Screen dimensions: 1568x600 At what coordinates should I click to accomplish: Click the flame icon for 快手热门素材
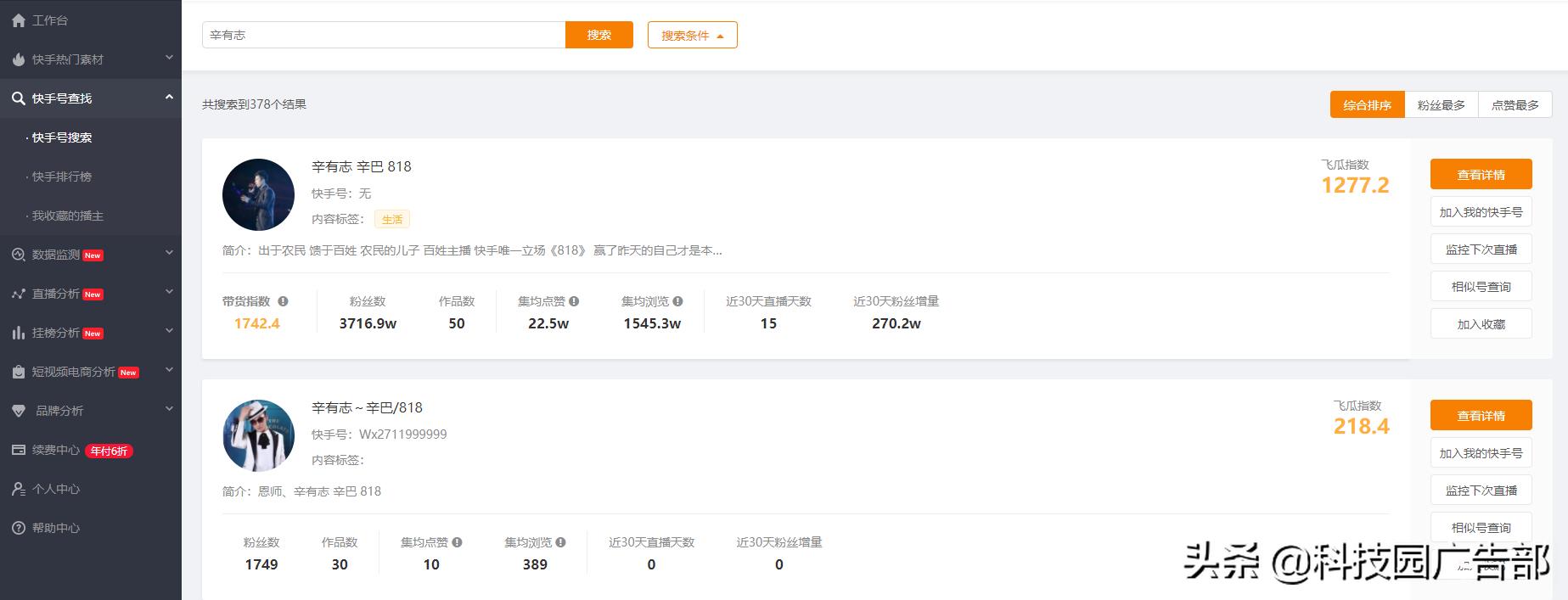[x=19, y=59]
